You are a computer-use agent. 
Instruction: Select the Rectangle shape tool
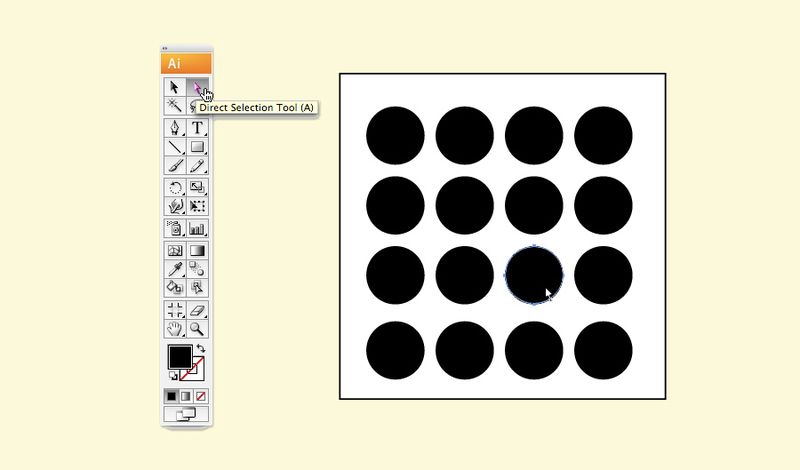pyautogui.click(x=197, y=147)
